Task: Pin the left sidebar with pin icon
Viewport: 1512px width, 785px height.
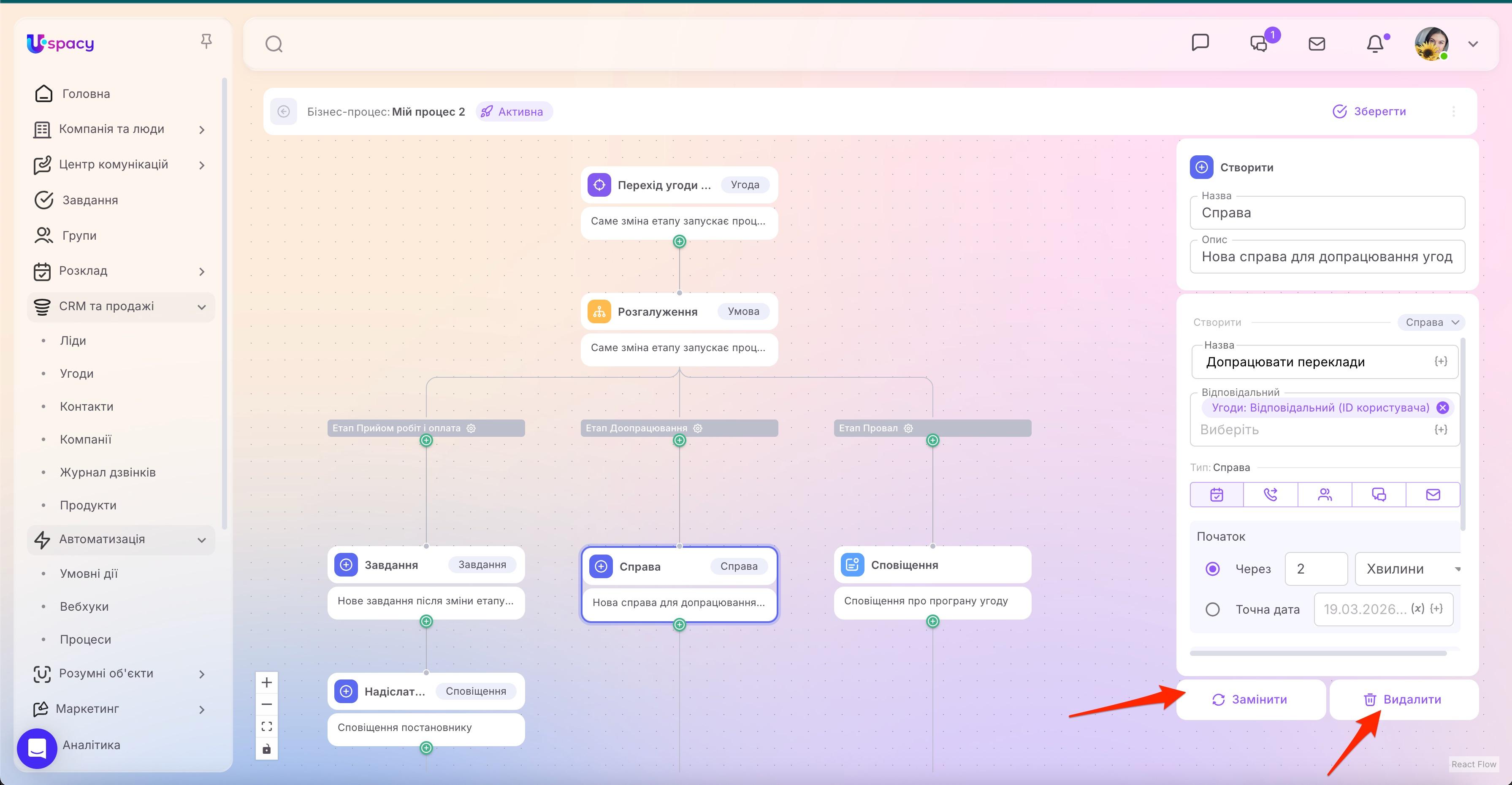Action: click(x=206, y=40)
